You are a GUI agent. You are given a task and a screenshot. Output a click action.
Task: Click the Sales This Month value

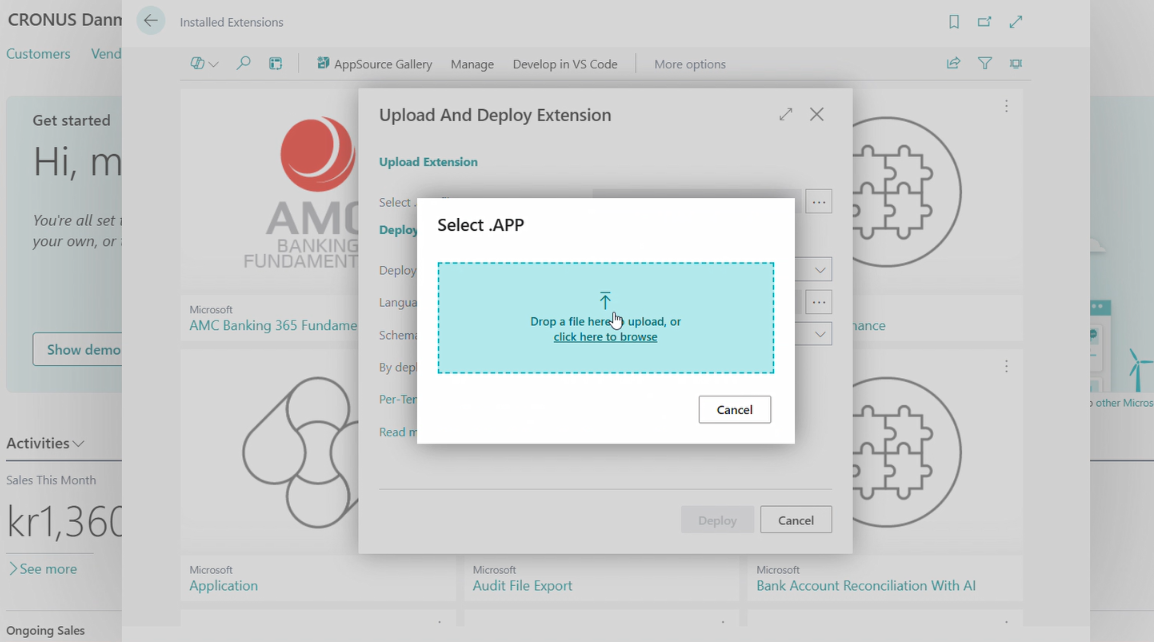coord(64,521)
